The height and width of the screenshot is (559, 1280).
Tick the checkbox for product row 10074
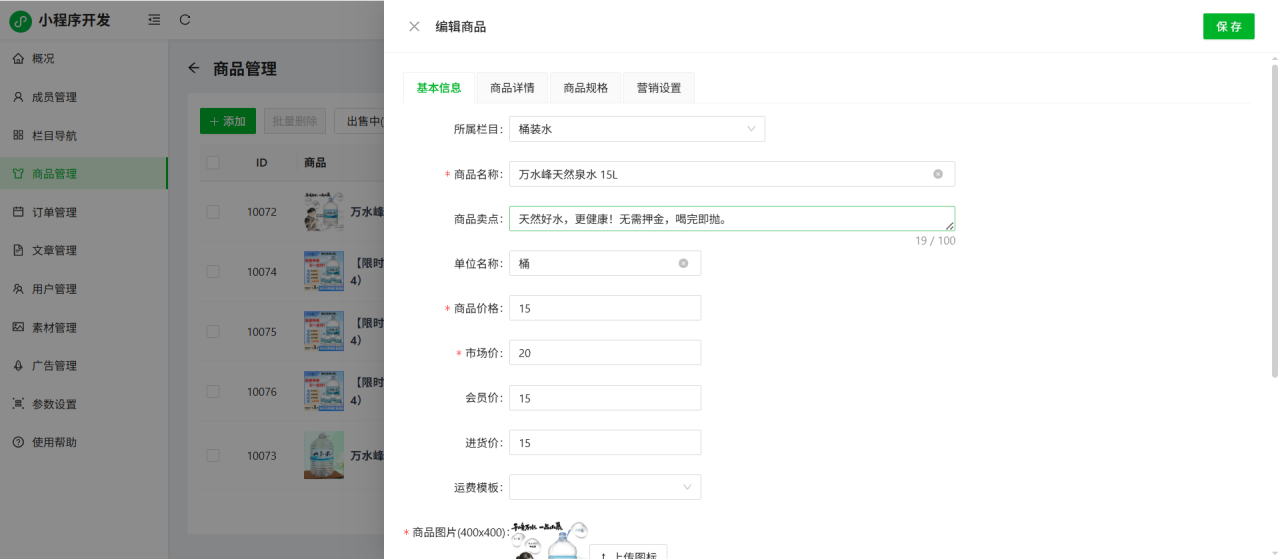click(x=213, y=272)
